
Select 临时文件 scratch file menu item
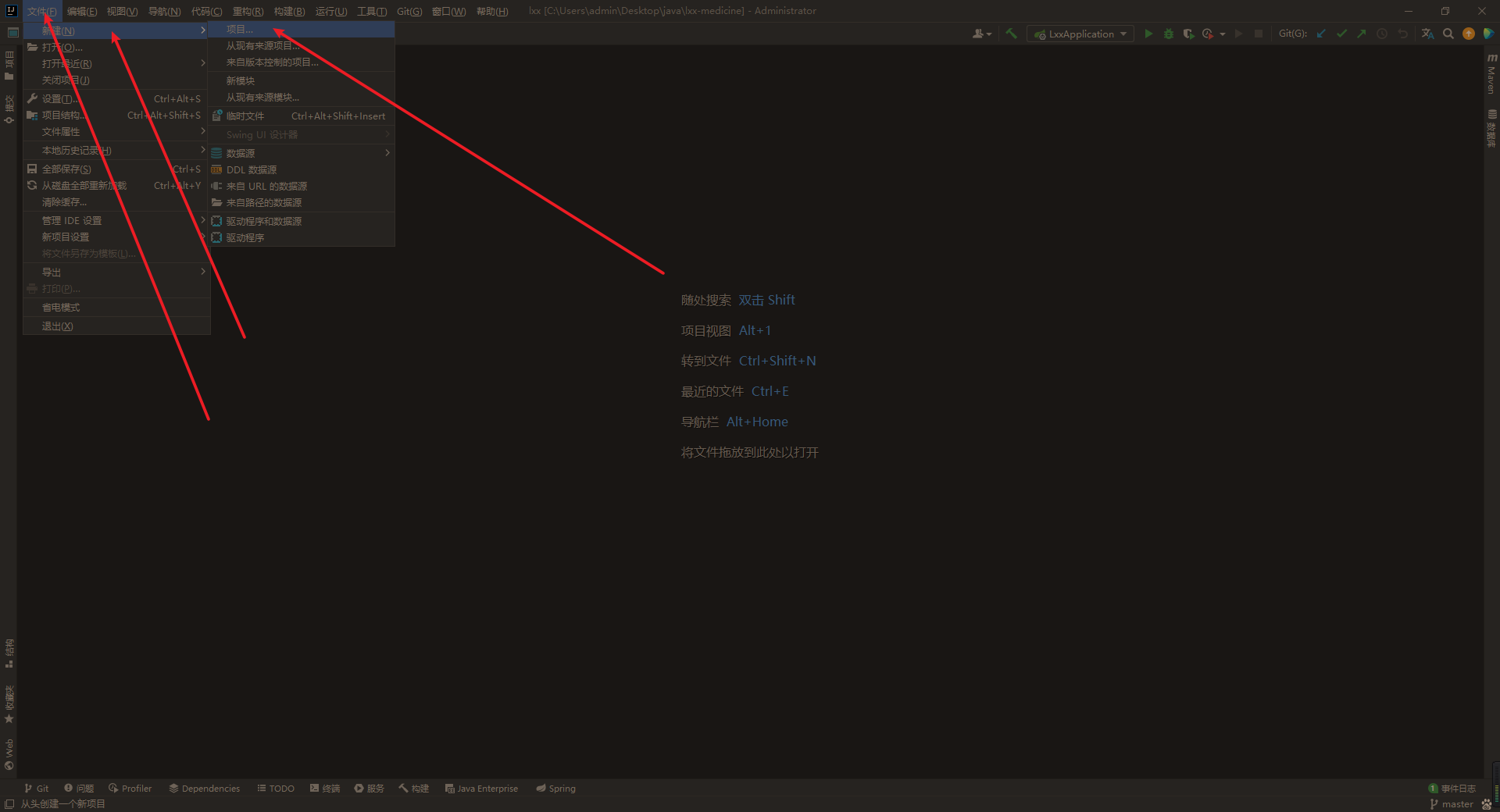[x=302, y=116]
